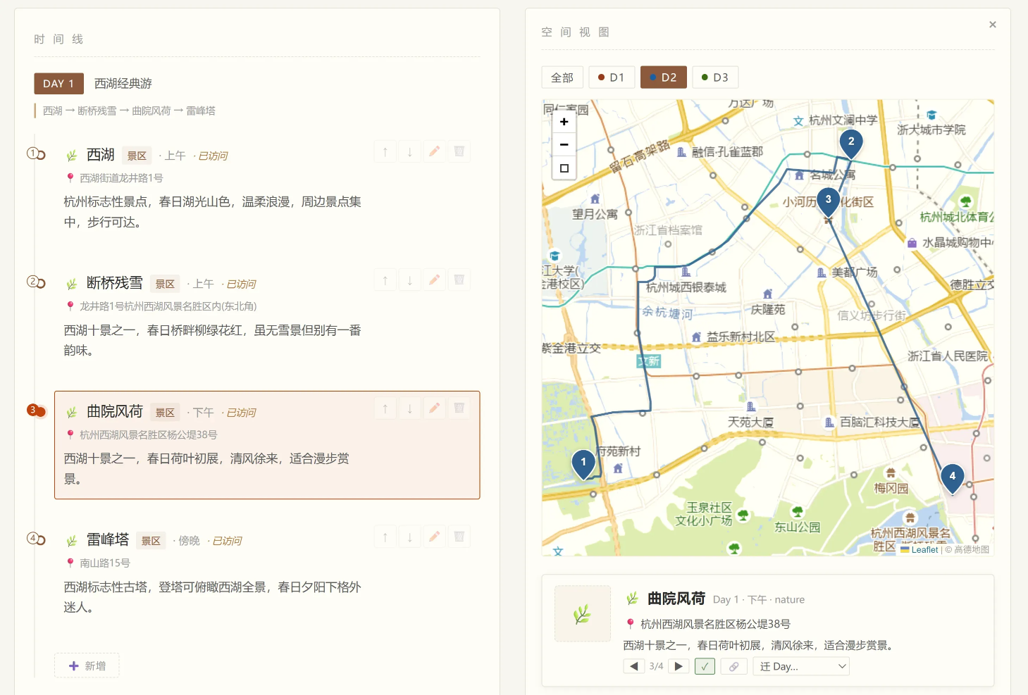The width and height of the screenshot is (1028, 695).
Task: Click 梅冈园 label on map
Action: click(891, 488)
